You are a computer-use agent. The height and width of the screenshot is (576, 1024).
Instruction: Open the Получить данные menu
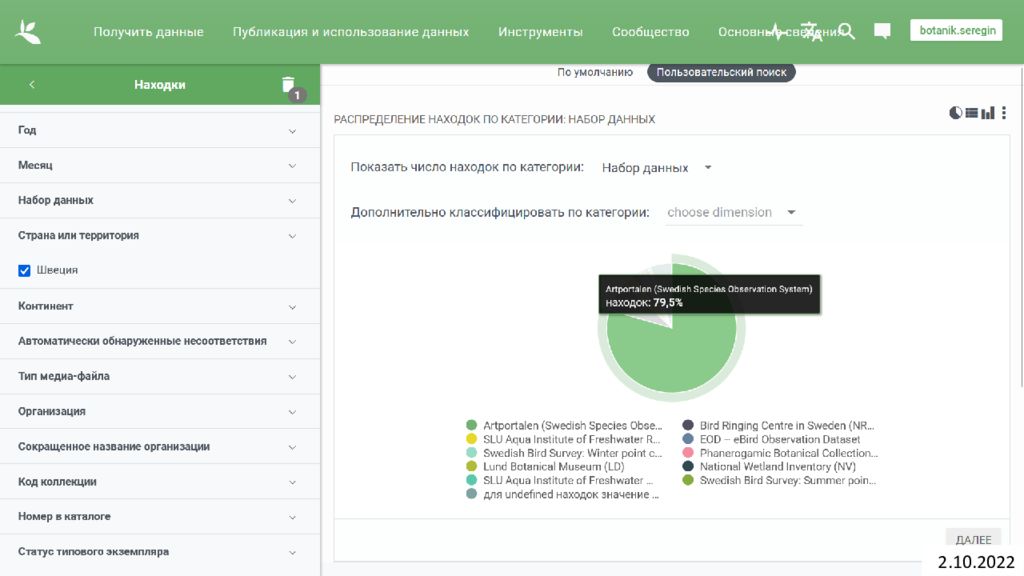coord(148,31)
